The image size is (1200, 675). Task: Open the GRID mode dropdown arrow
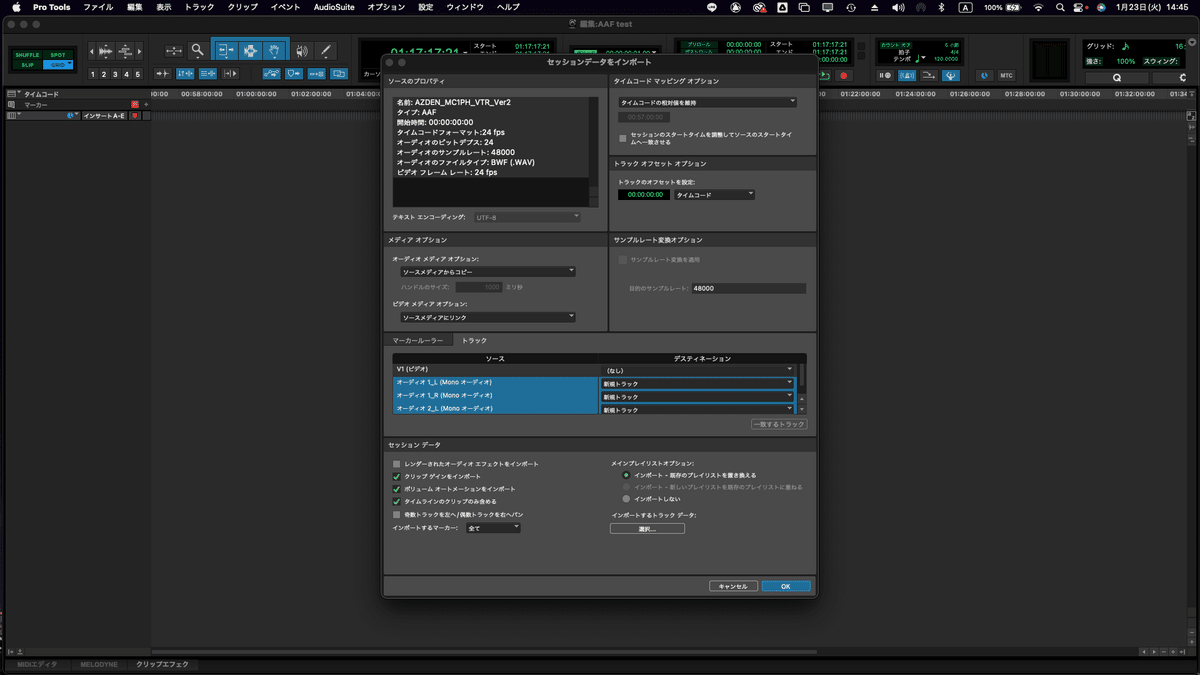(x=70, y=65)
